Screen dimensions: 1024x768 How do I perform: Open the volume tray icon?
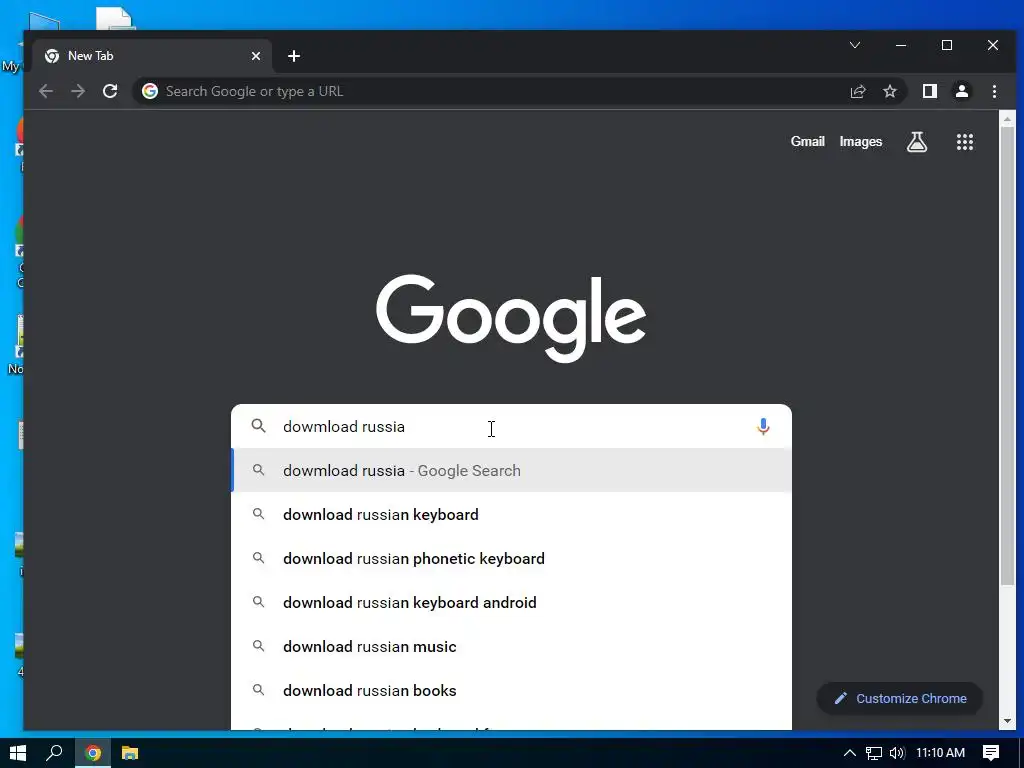click(897, 753)
